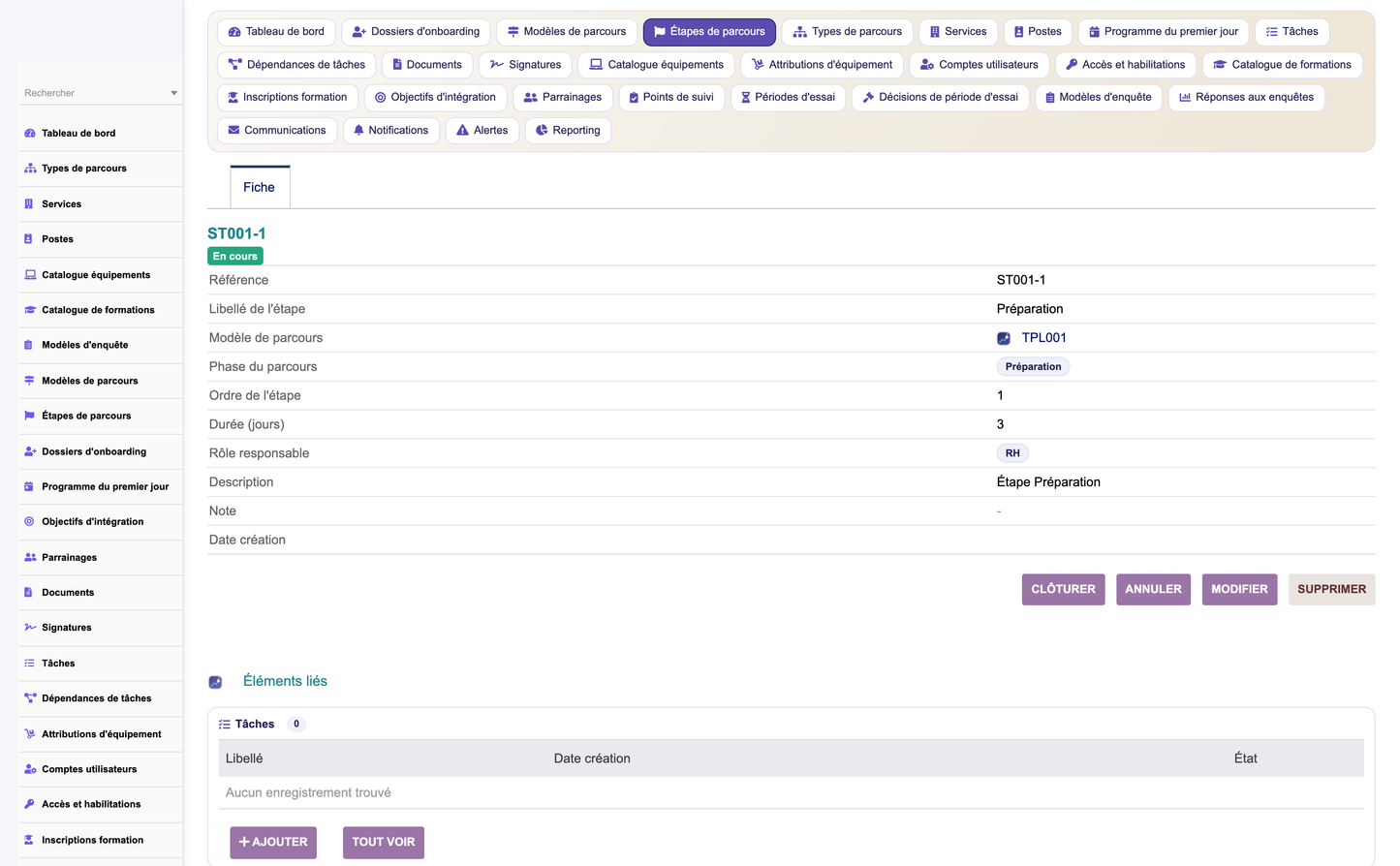This screenshot has height=866, width=1400.
Task: Open top Décisions de période d'essai tab
Action: point(940,98)
